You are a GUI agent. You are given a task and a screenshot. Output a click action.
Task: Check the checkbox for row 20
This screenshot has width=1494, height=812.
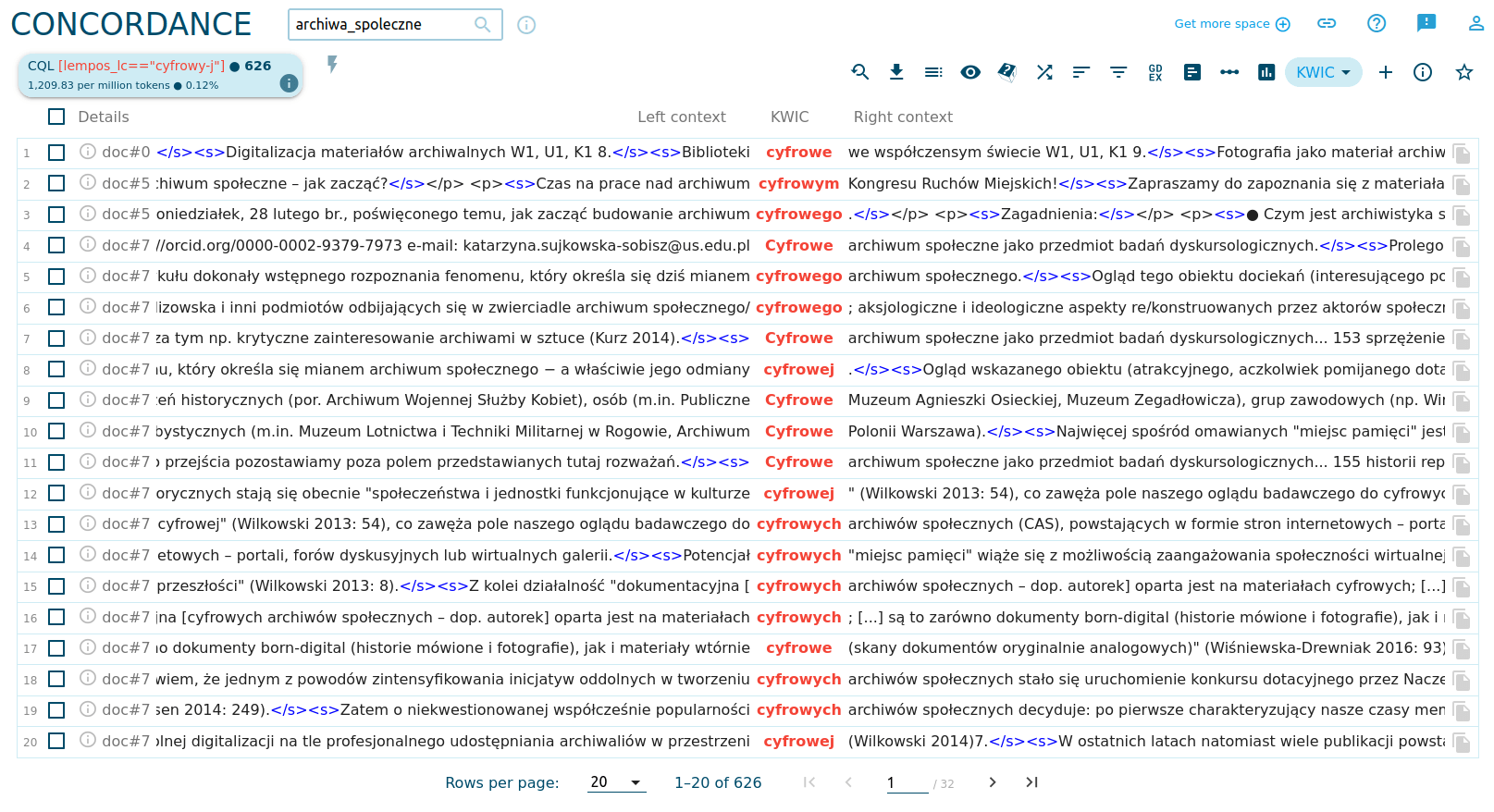(56, 741)
